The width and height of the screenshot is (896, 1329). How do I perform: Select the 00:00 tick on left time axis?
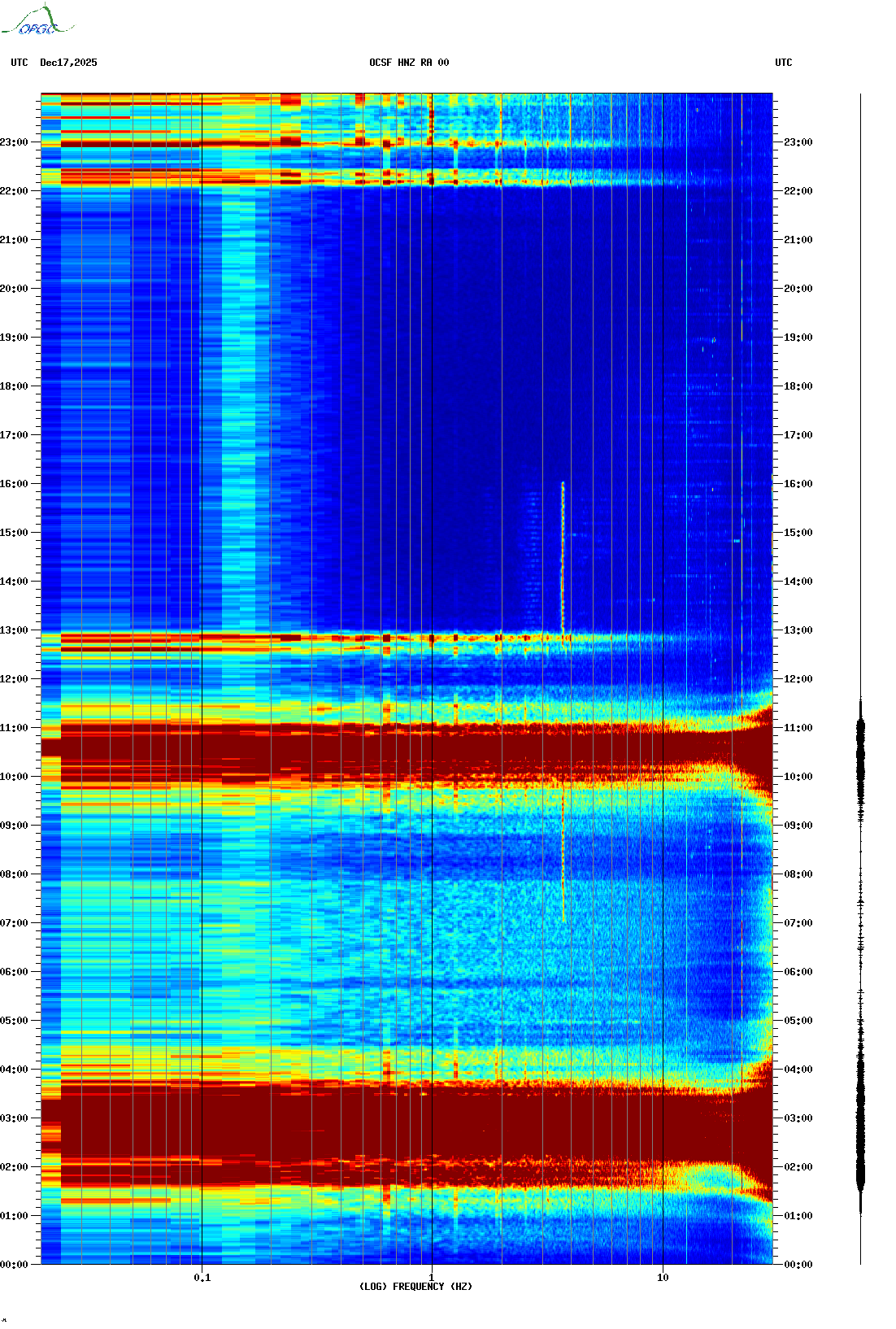[15, 1265]
